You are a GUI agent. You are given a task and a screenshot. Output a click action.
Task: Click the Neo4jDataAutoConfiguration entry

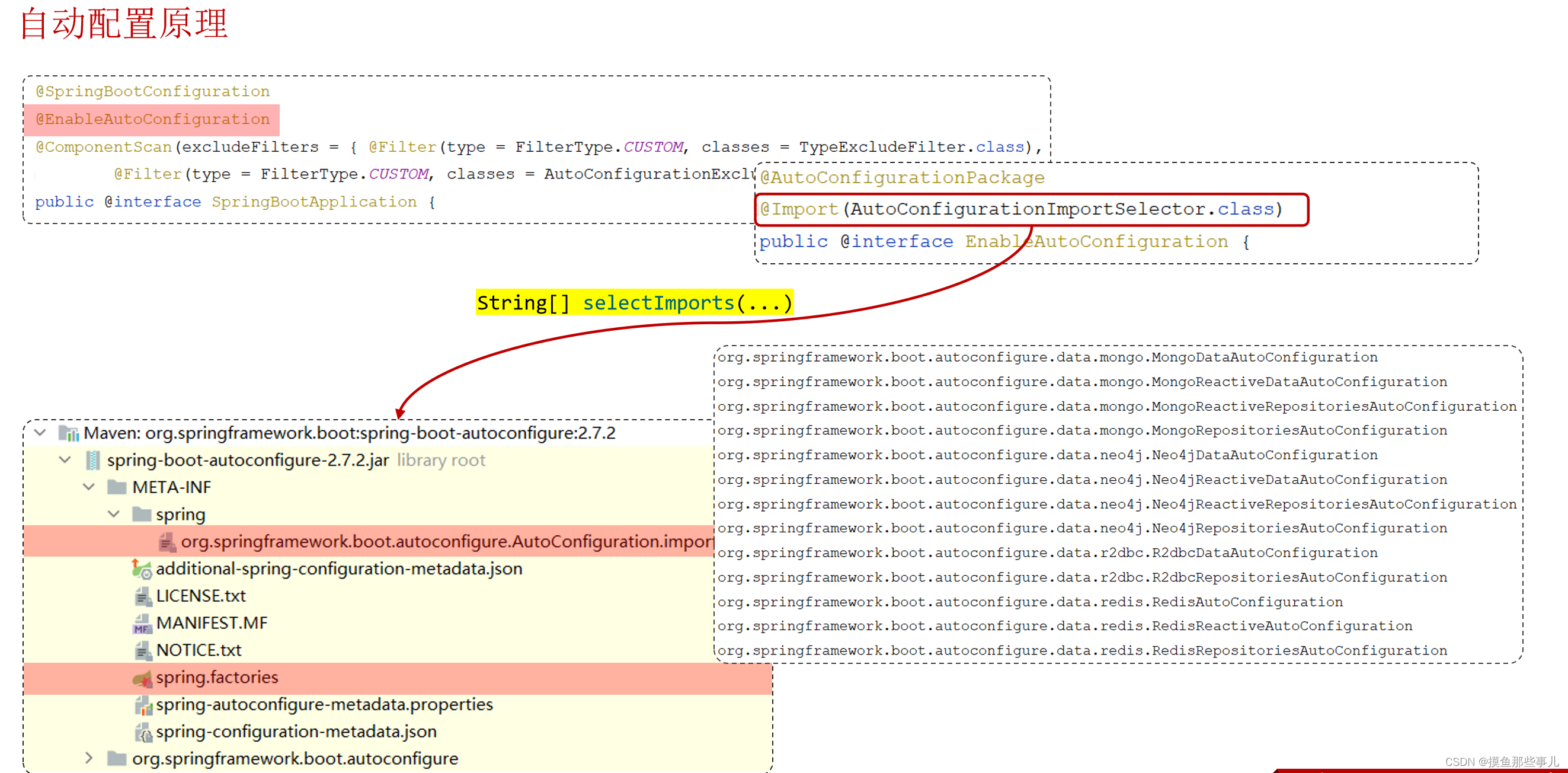click(1047, 455)
